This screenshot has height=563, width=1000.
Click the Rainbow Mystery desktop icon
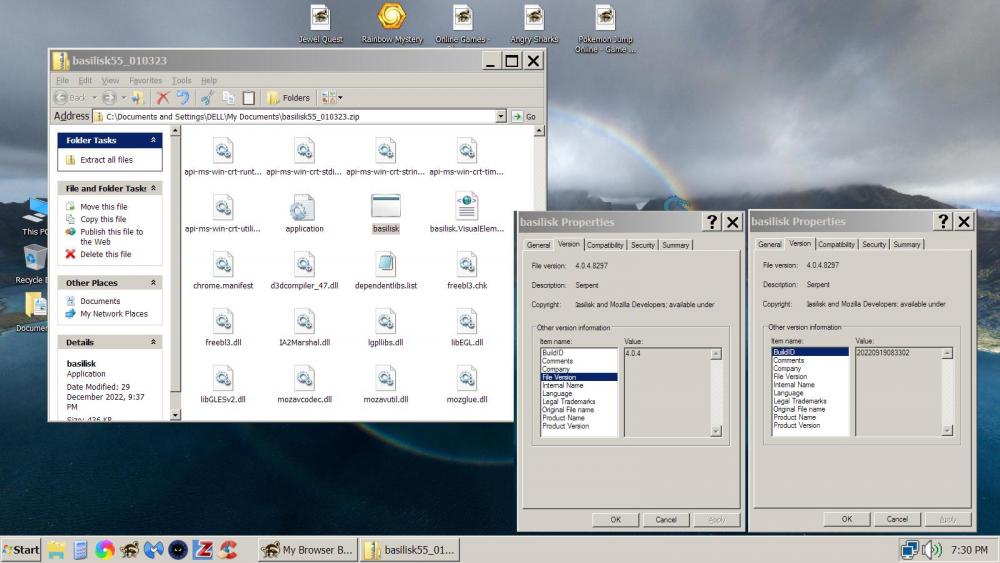pos(391,17)
